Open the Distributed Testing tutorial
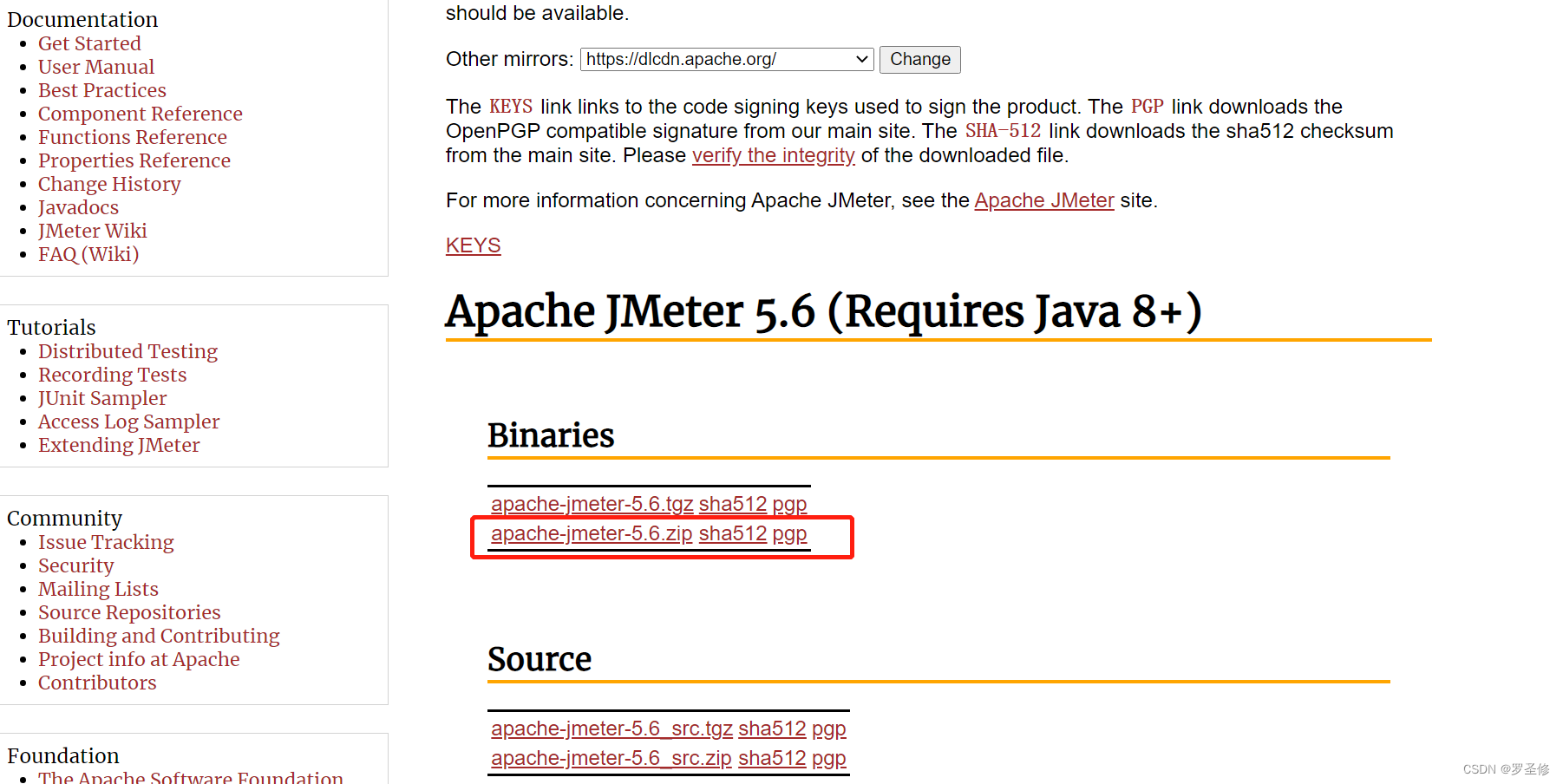 [128, 351]
